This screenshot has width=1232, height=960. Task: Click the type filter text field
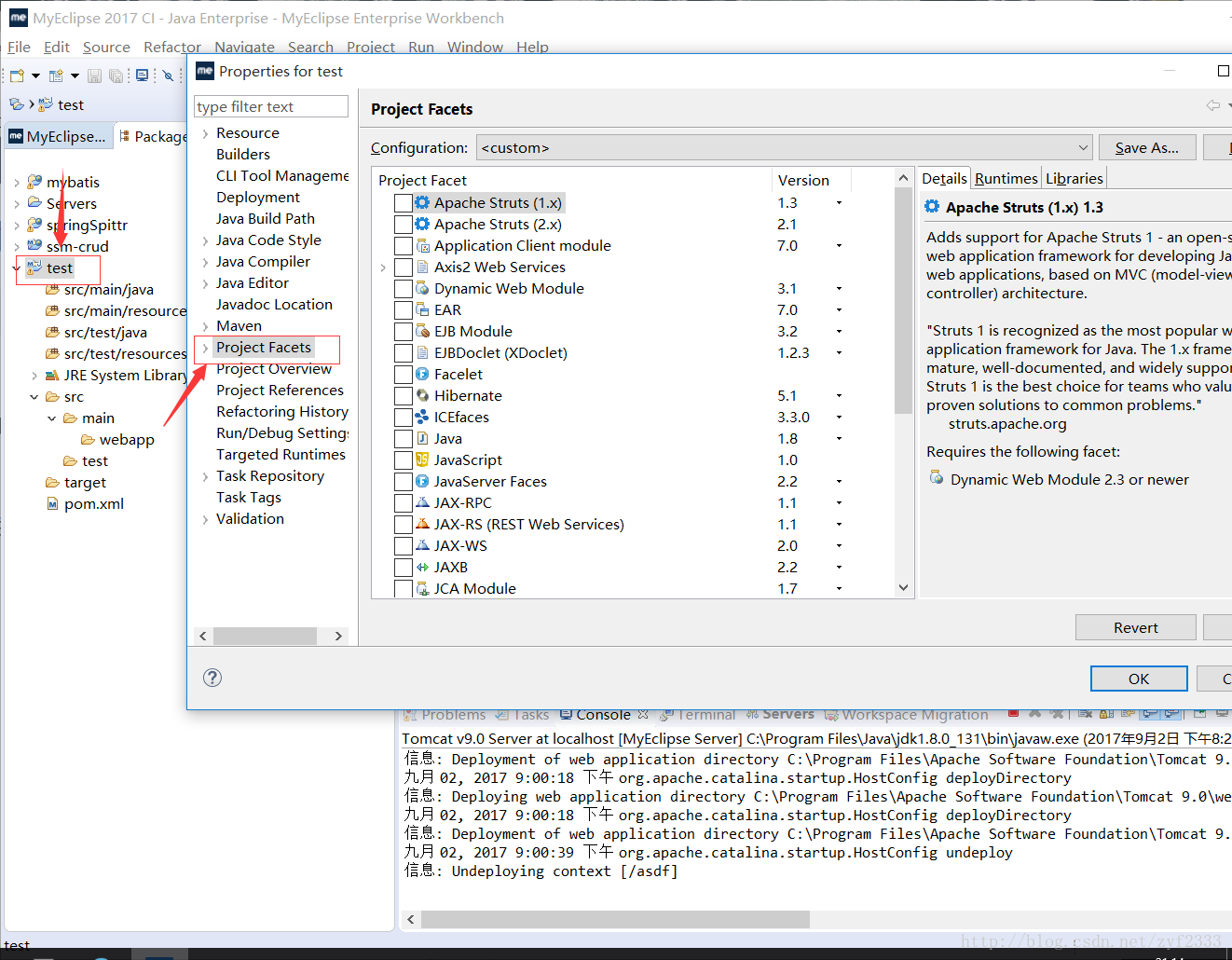(271, 106)
